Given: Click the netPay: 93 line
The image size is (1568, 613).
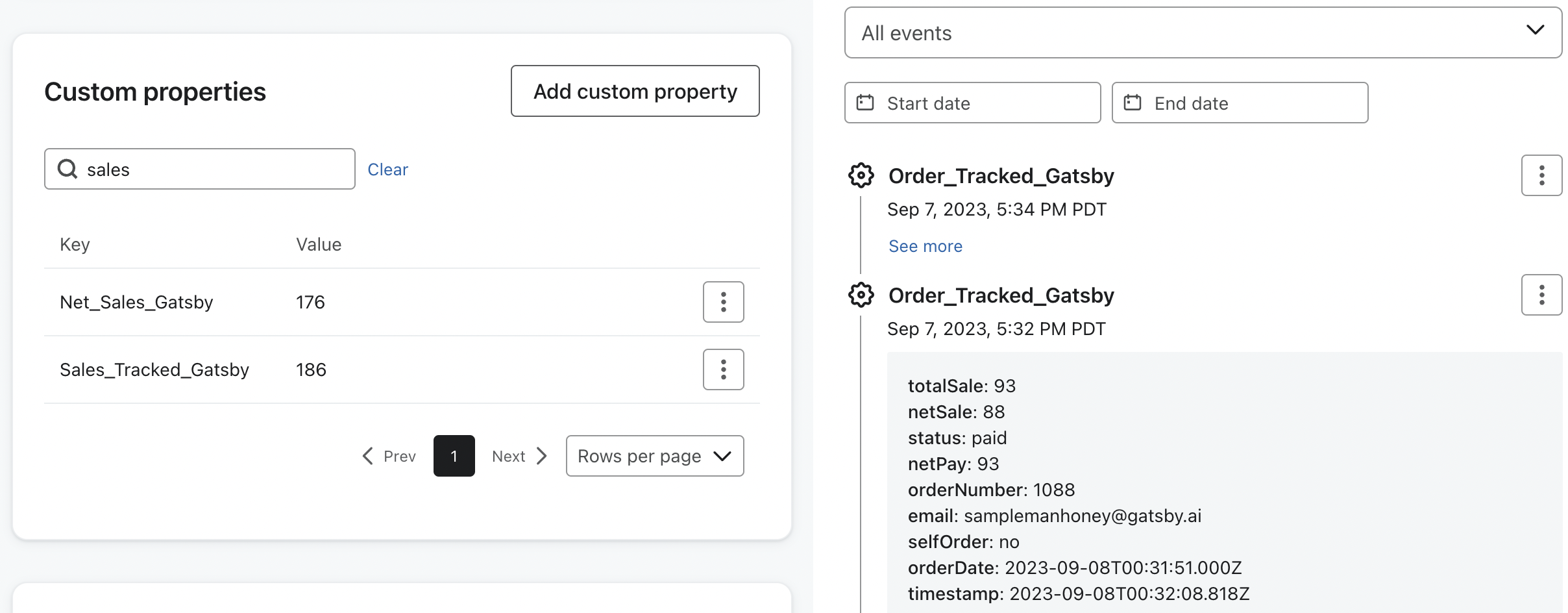Looking at the screenshot, I should [953, 464].
